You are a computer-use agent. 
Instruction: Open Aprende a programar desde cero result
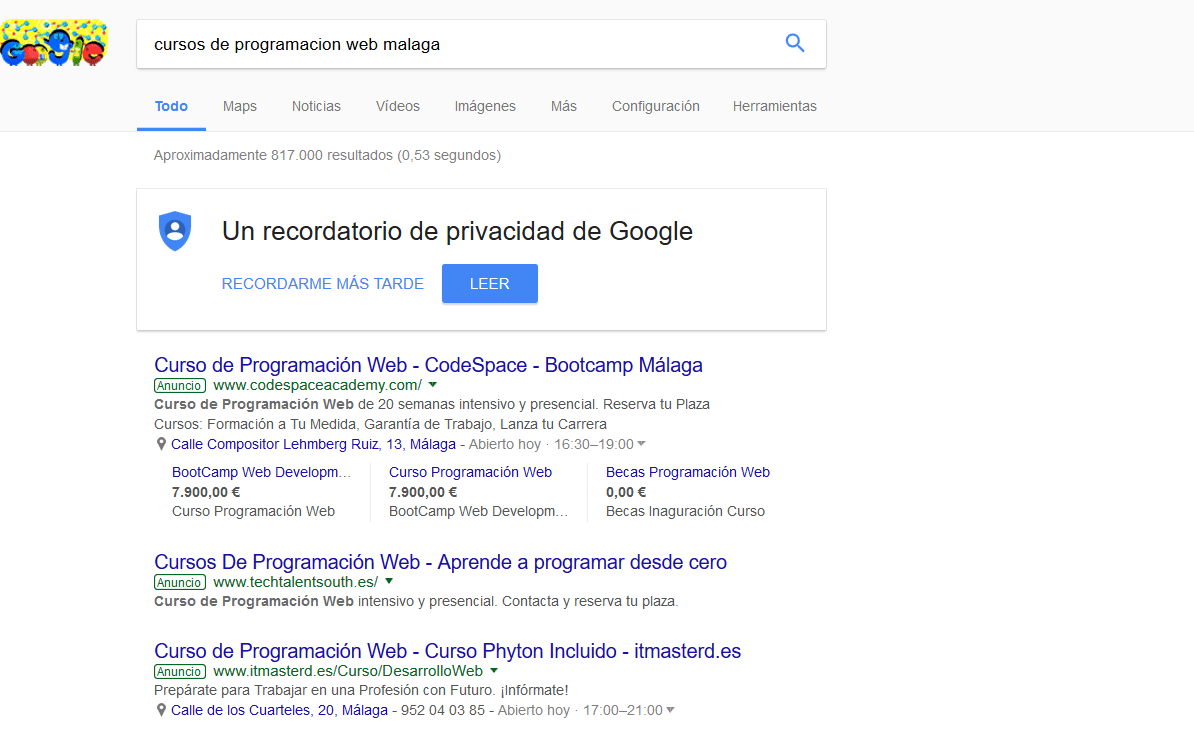click(x=440, y=562)
